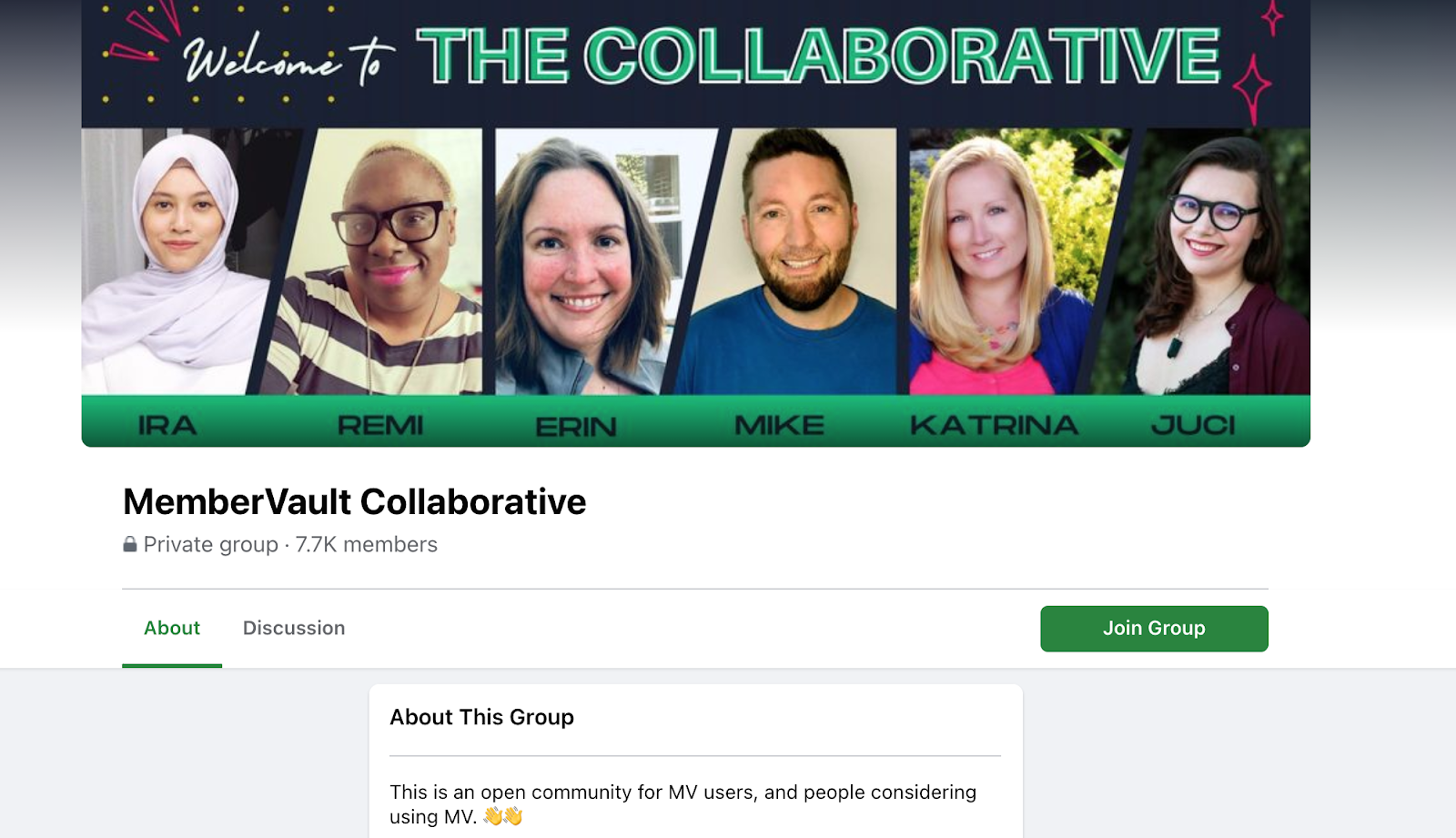The width and height of the screenshot is (1456, 838).
Task: Click the lock icon beside Private group
Action: coord(130,544)
